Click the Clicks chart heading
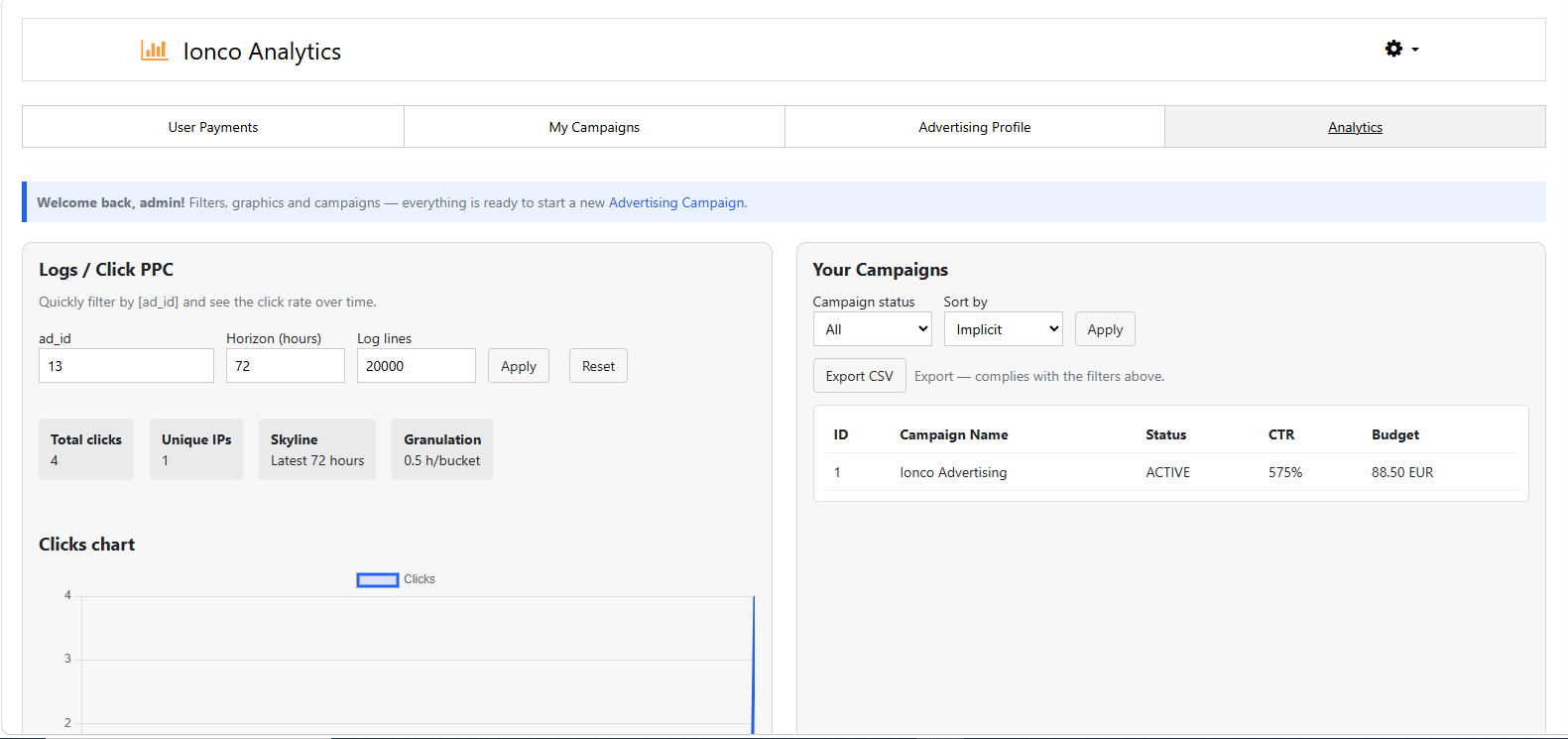 (x=87, y=545)
